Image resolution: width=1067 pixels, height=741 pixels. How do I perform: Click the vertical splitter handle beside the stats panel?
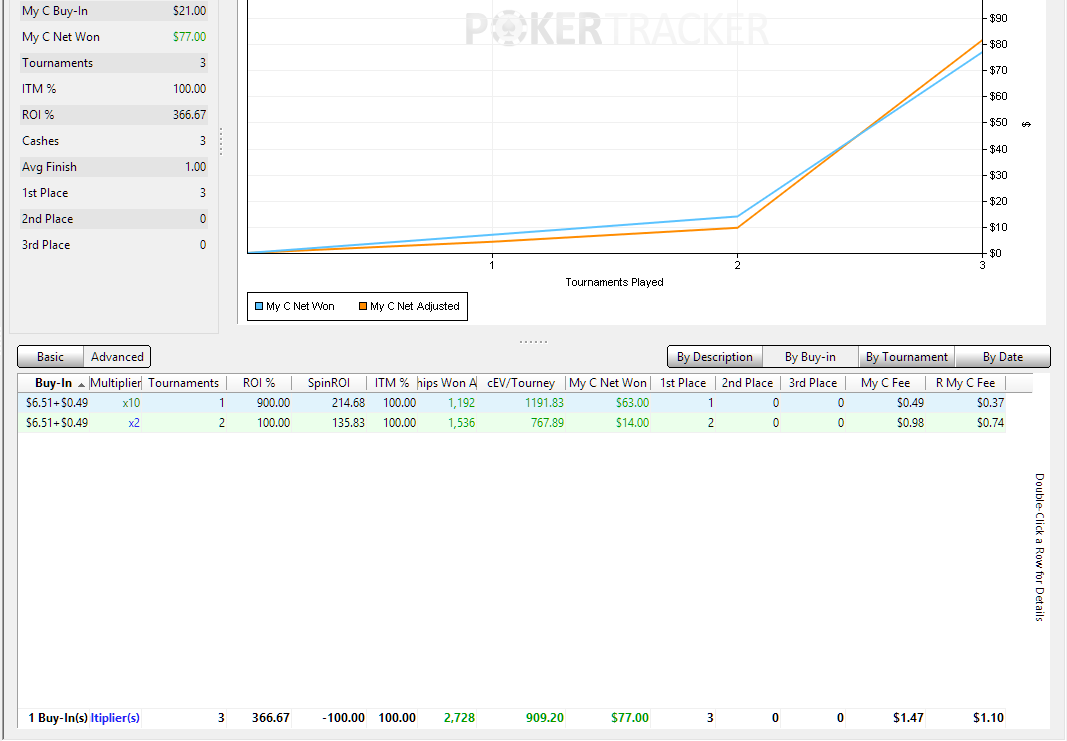(221, 141)
